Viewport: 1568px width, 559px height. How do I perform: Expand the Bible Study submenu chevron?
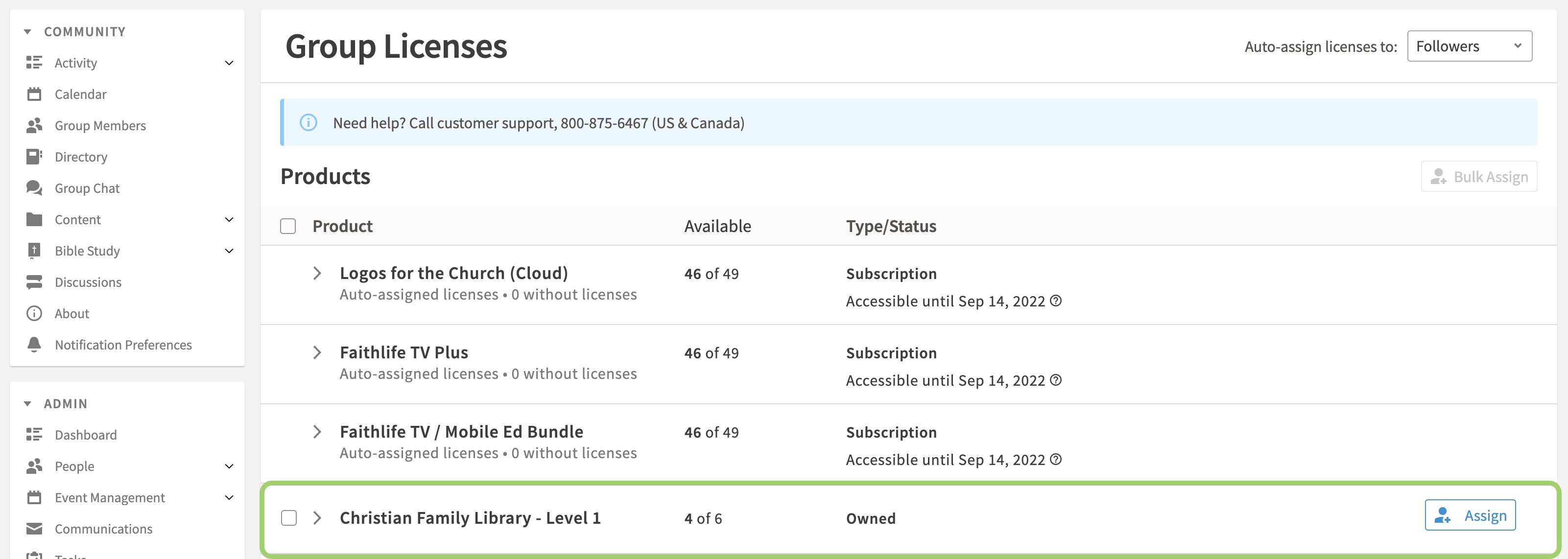pos(230,251)
